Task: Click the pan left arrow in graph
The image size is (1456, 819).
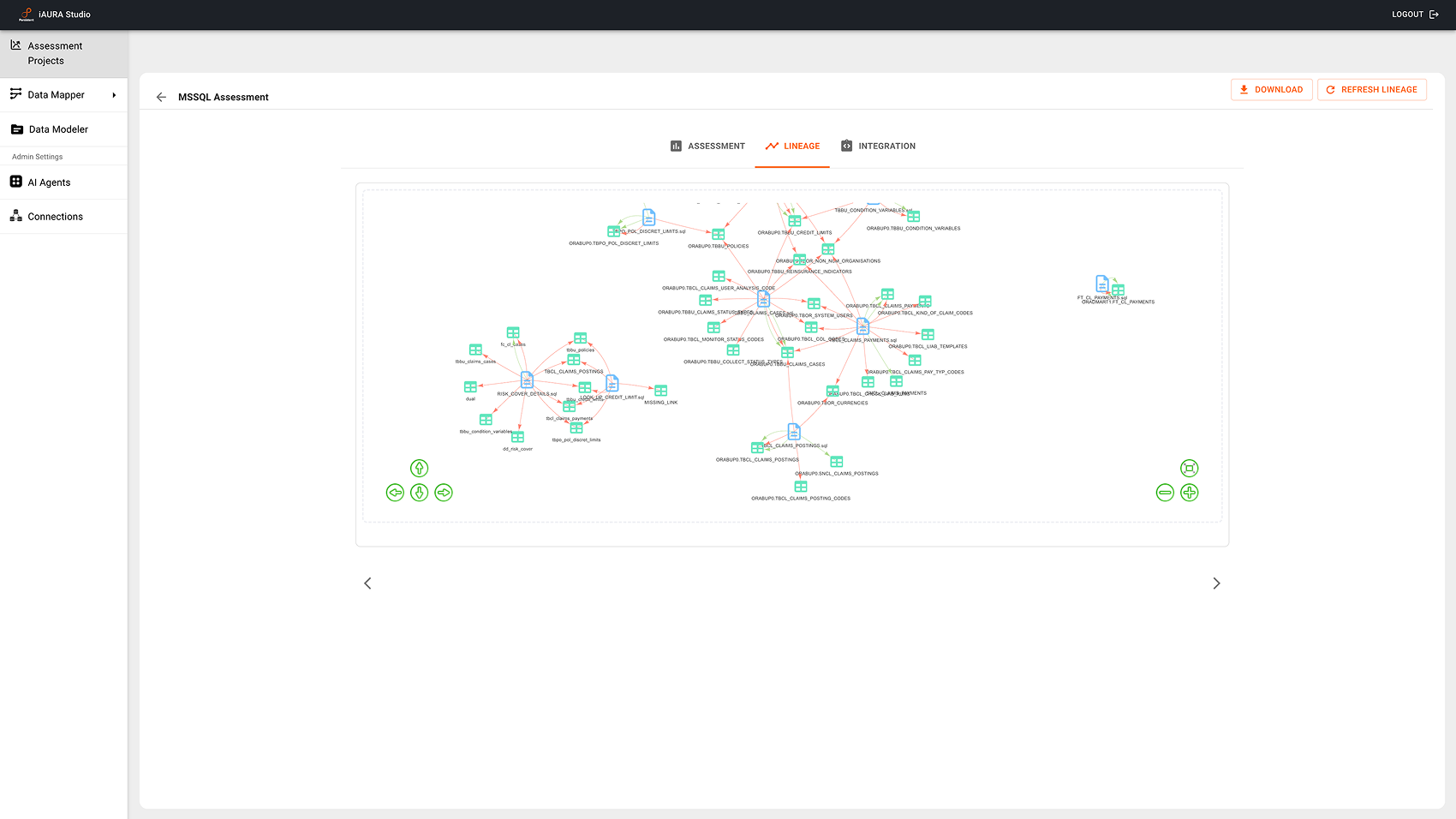Action: (395, 493)
